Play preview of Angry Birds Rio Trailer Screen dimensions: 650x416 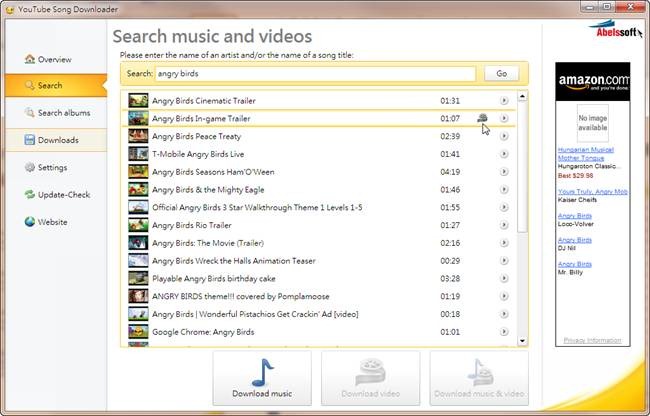[504, 225]
